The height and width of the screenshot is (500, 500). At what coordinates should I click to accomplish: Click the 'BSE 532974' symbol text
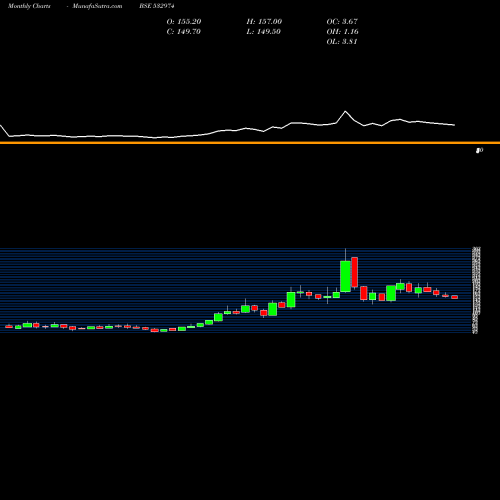[x=157, y=6]
